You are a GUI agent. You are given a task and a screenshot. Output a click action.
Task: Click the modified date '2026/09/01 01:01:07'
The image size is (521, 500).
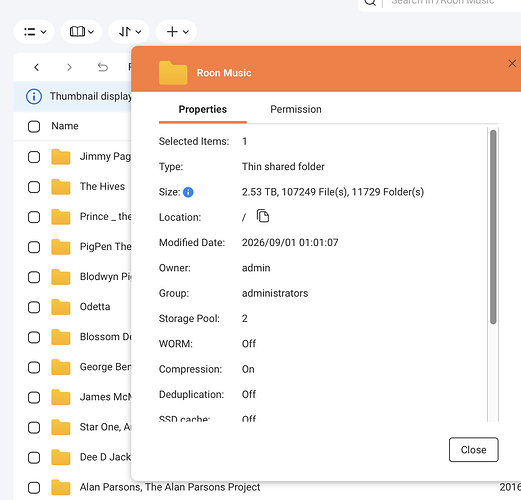coord(290,242)
